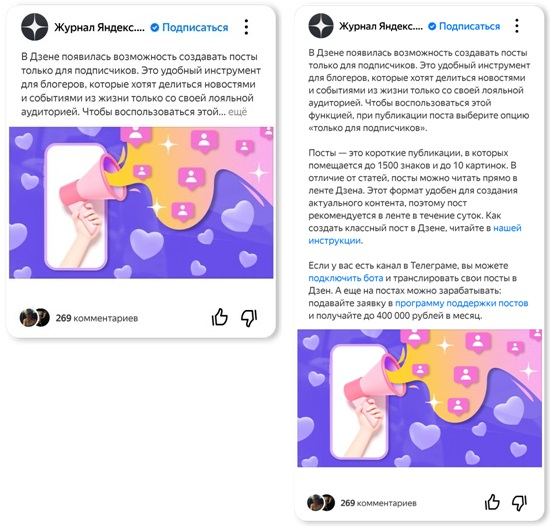Dislike the right post with thumbs down

pyautogui.click(x=519, y=503)
